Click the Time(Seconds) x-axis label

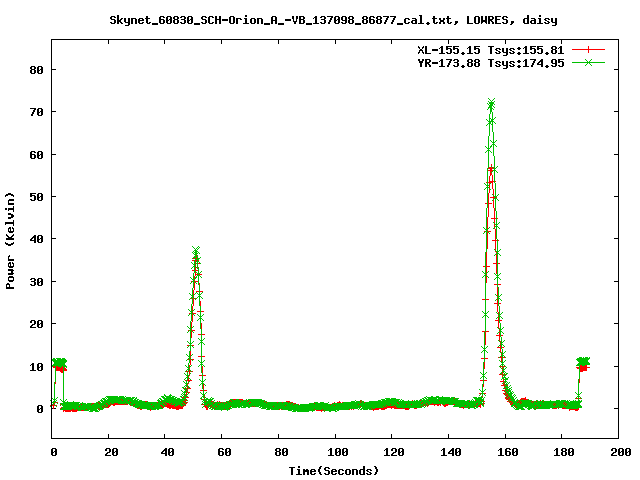point(334,471)
